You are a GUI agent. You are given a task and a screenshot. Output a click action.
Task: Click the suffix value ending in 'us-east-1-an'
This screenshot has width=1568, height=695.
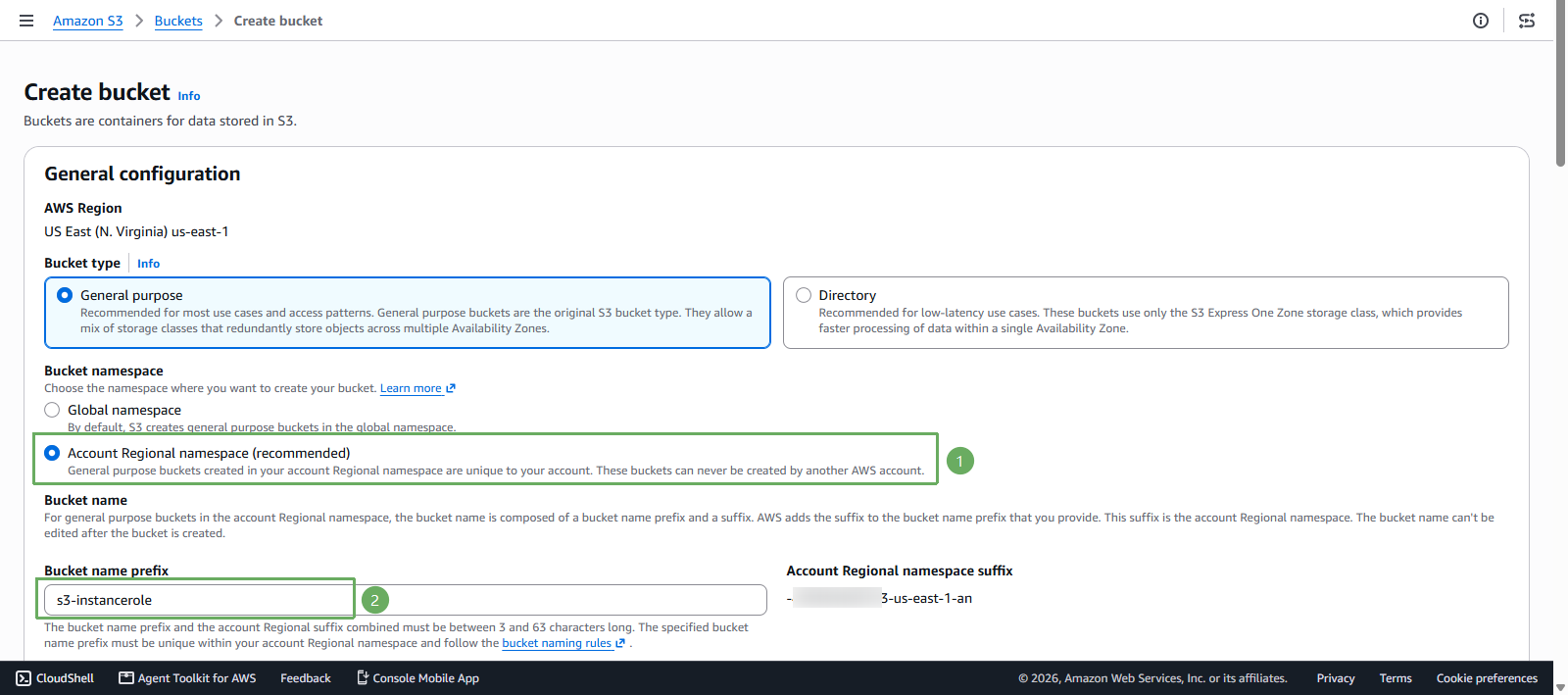click(879, 598)
